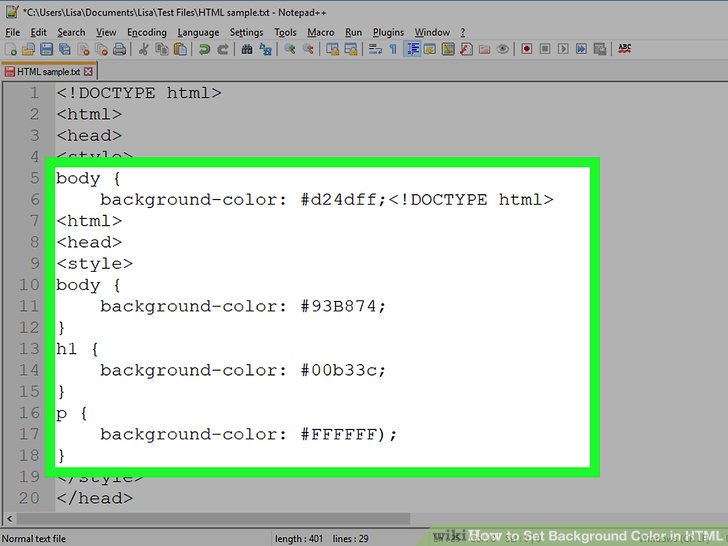This screenshot has height=546, width=728.
Task: Click 'Normal text file' in status bar
Action: pyautogui.click(x=34, y=539)
